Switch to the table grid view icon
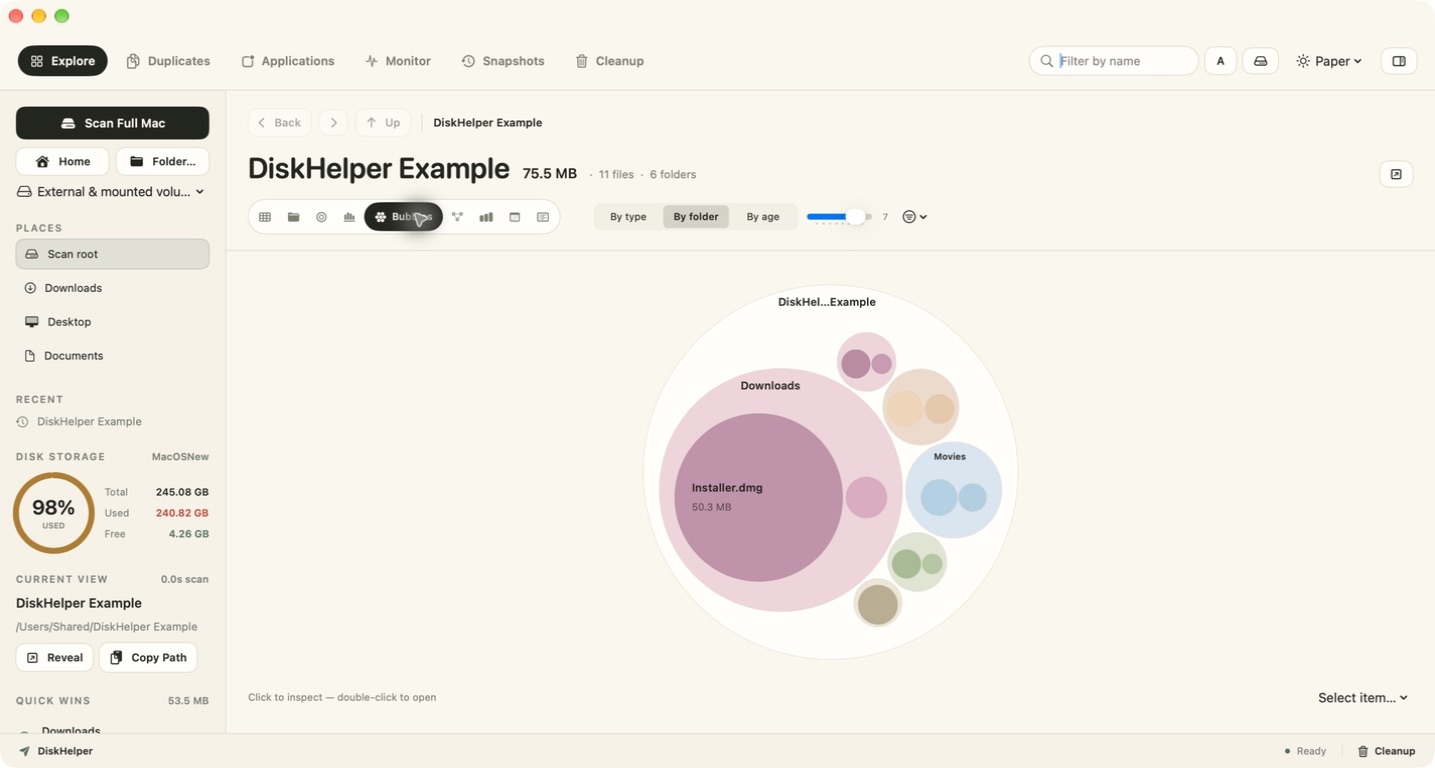Image resolution: width=1435 pixels, height=768 pixels. (x=265, y=217)
